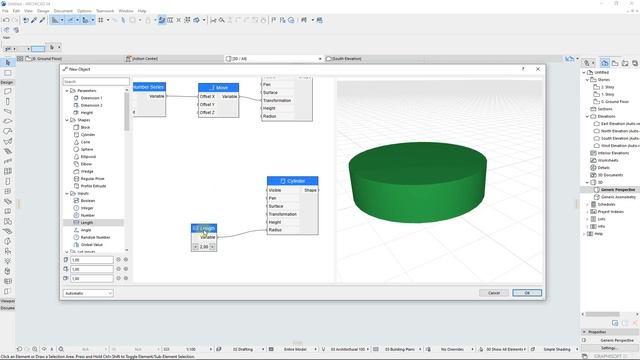Click the Navigator horizontal scrollbar

(x=602, y=314)
